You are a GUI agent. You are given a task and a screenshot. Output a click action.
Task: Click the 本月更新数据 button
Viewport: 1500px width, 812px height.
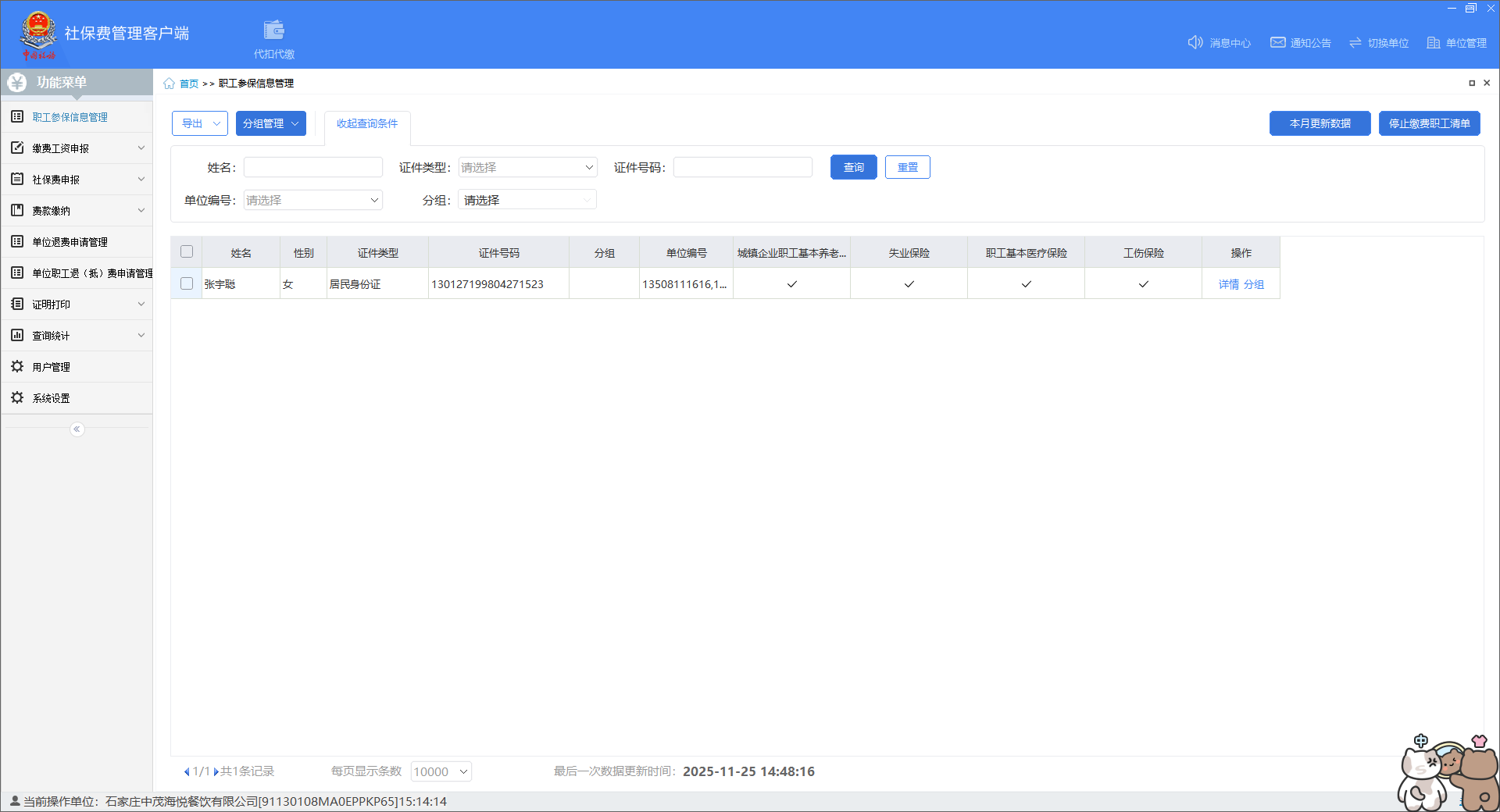click(1320, 123)
